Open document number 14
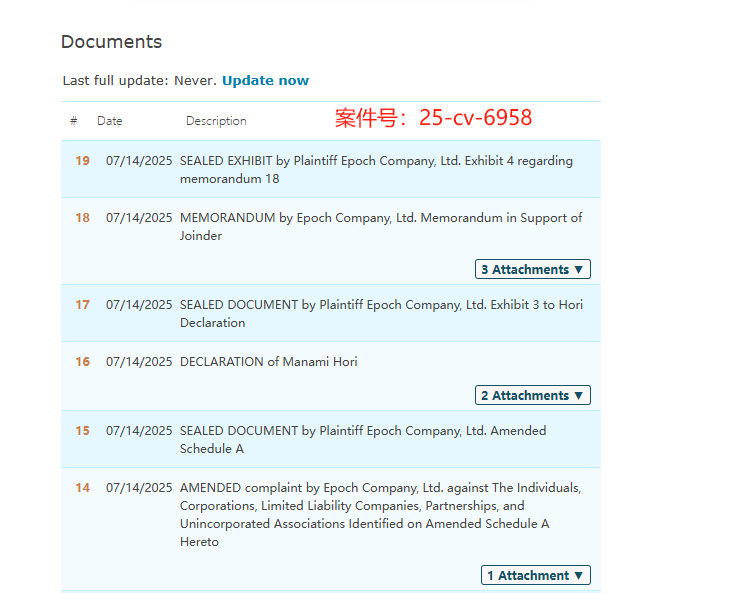Image resolution: width=730 pixels, height=593 pixels. [82, 488]
